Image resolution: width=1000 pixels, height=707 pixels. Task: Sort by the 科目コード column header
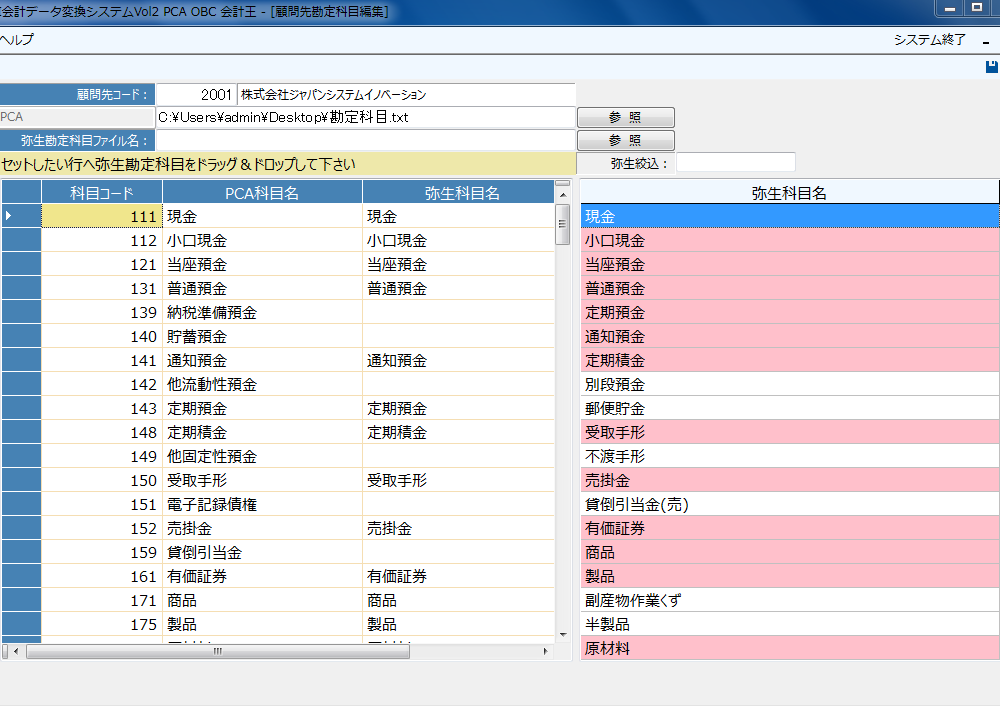101,192
